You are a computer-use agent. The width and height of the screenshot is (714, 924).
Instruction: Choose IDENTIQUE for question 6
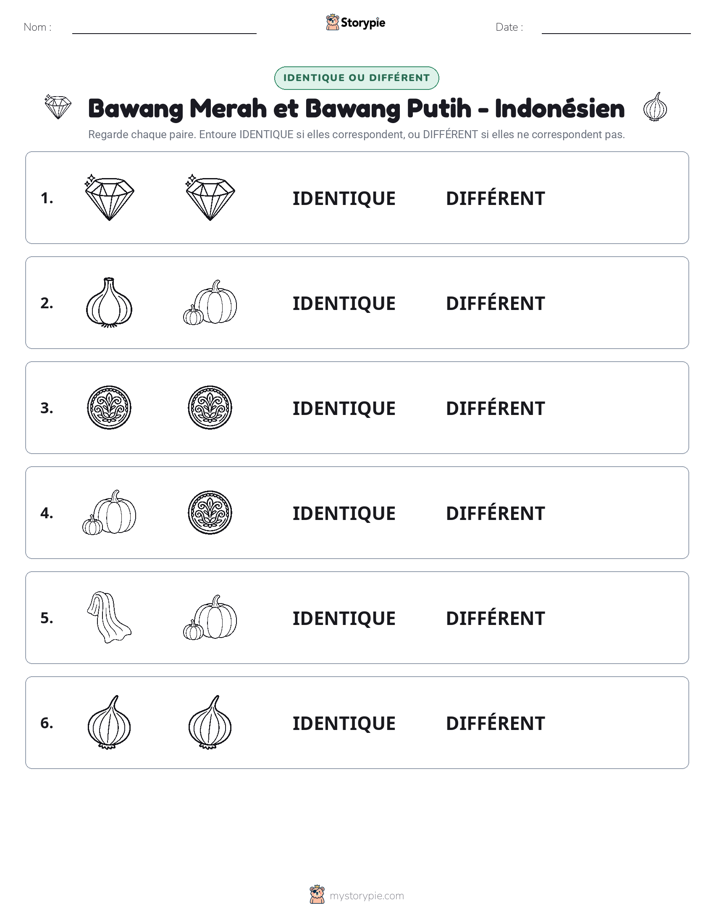pyautogui.click(x=344, y=724)
